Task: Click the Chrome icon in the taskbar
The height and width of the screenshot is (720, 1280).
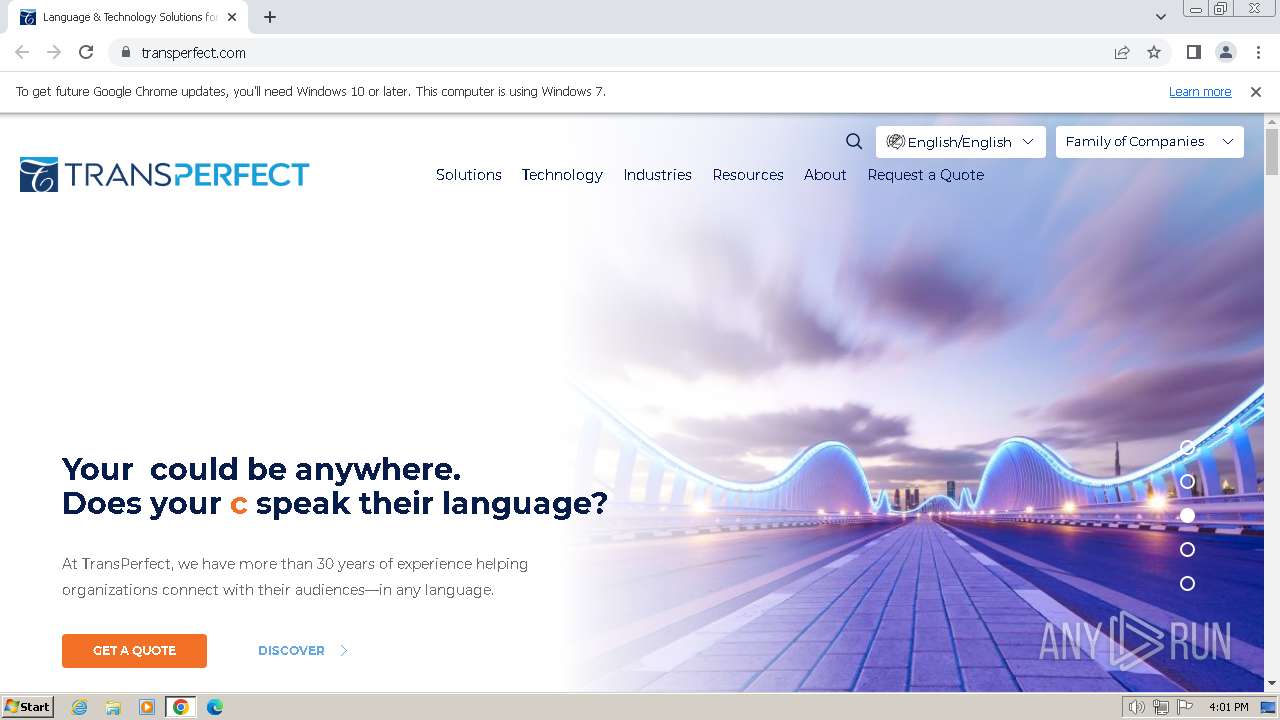Action: 181,707
